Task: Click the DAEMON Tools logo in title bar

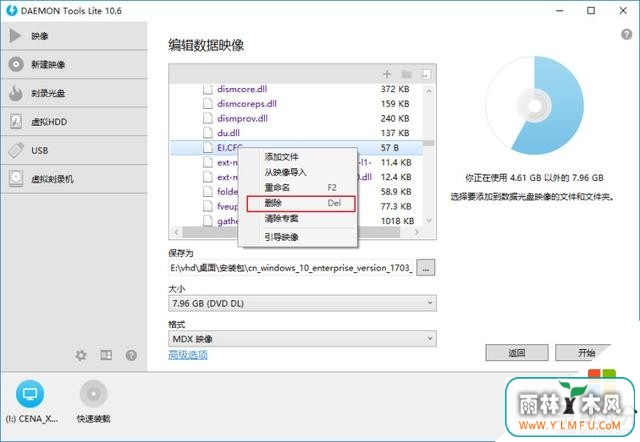Action: (12, 11)
